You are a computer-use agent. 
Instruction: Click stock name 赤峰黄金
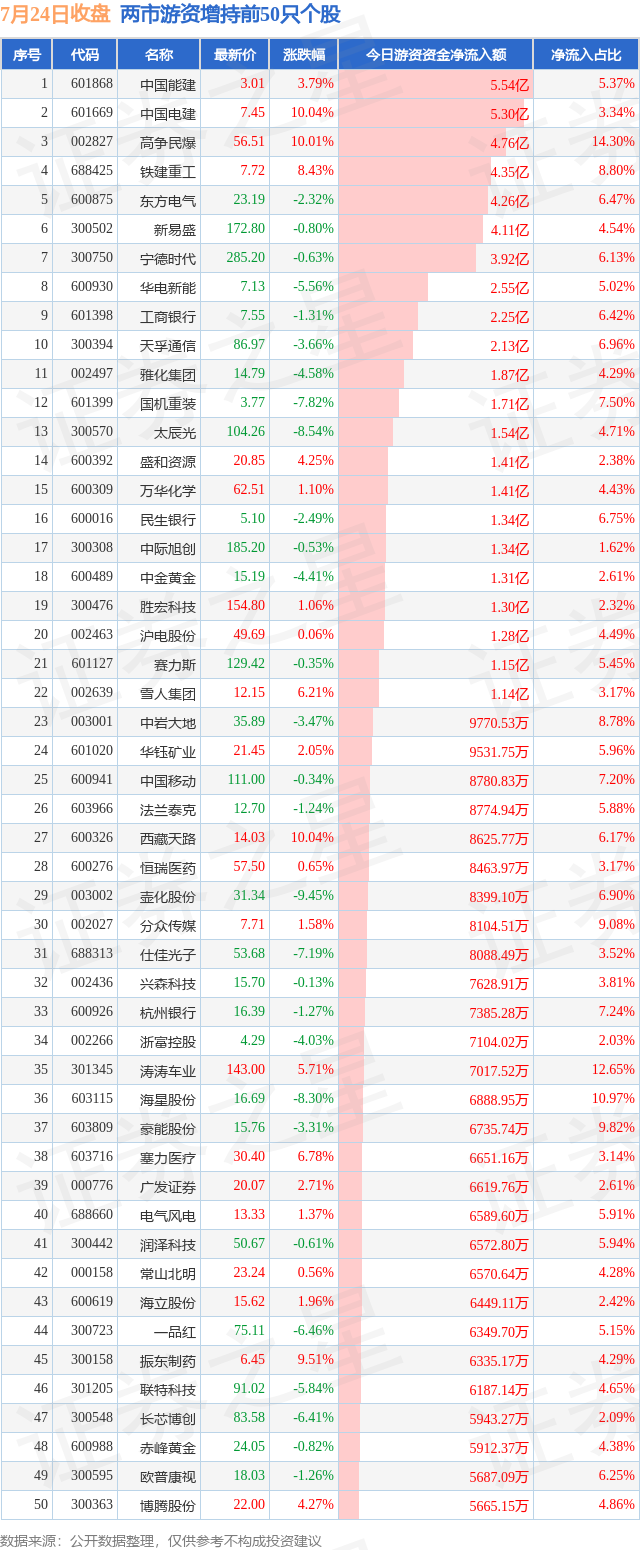168,1447
